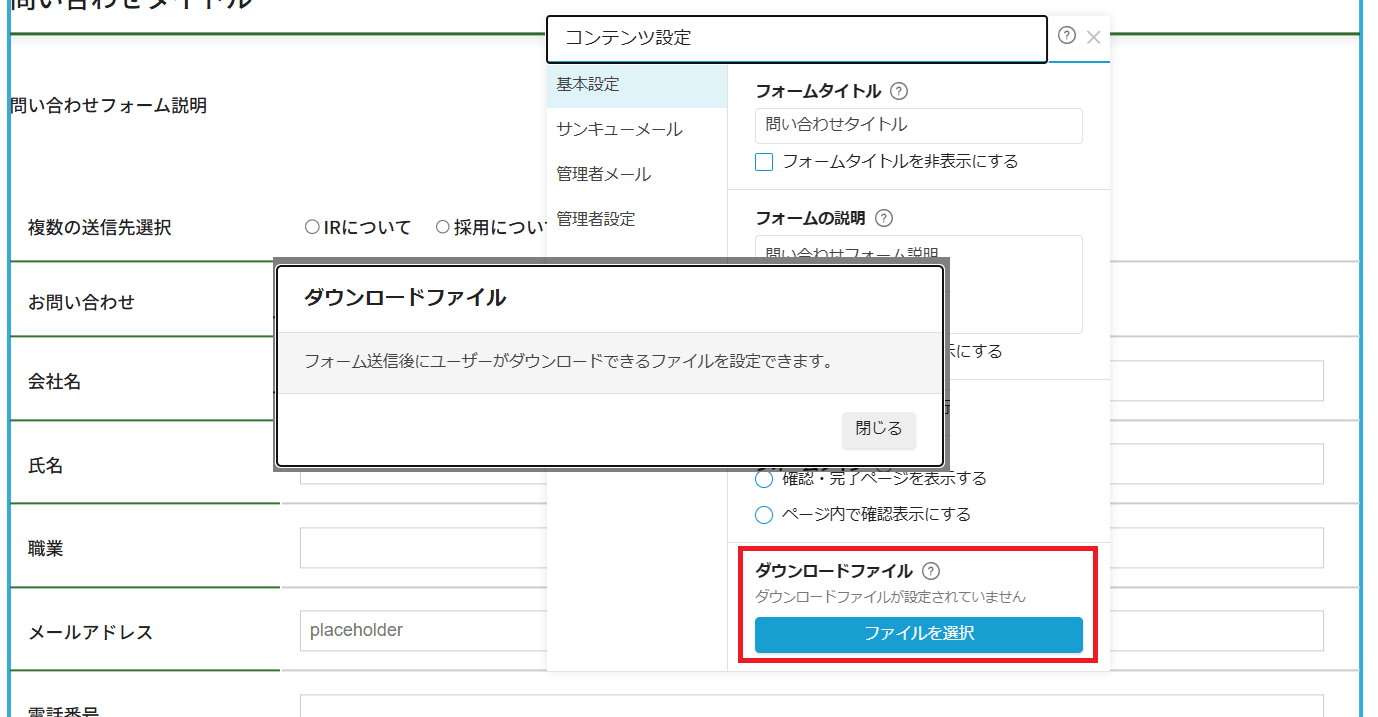Choose the IRについて radio button

point(312,227)
